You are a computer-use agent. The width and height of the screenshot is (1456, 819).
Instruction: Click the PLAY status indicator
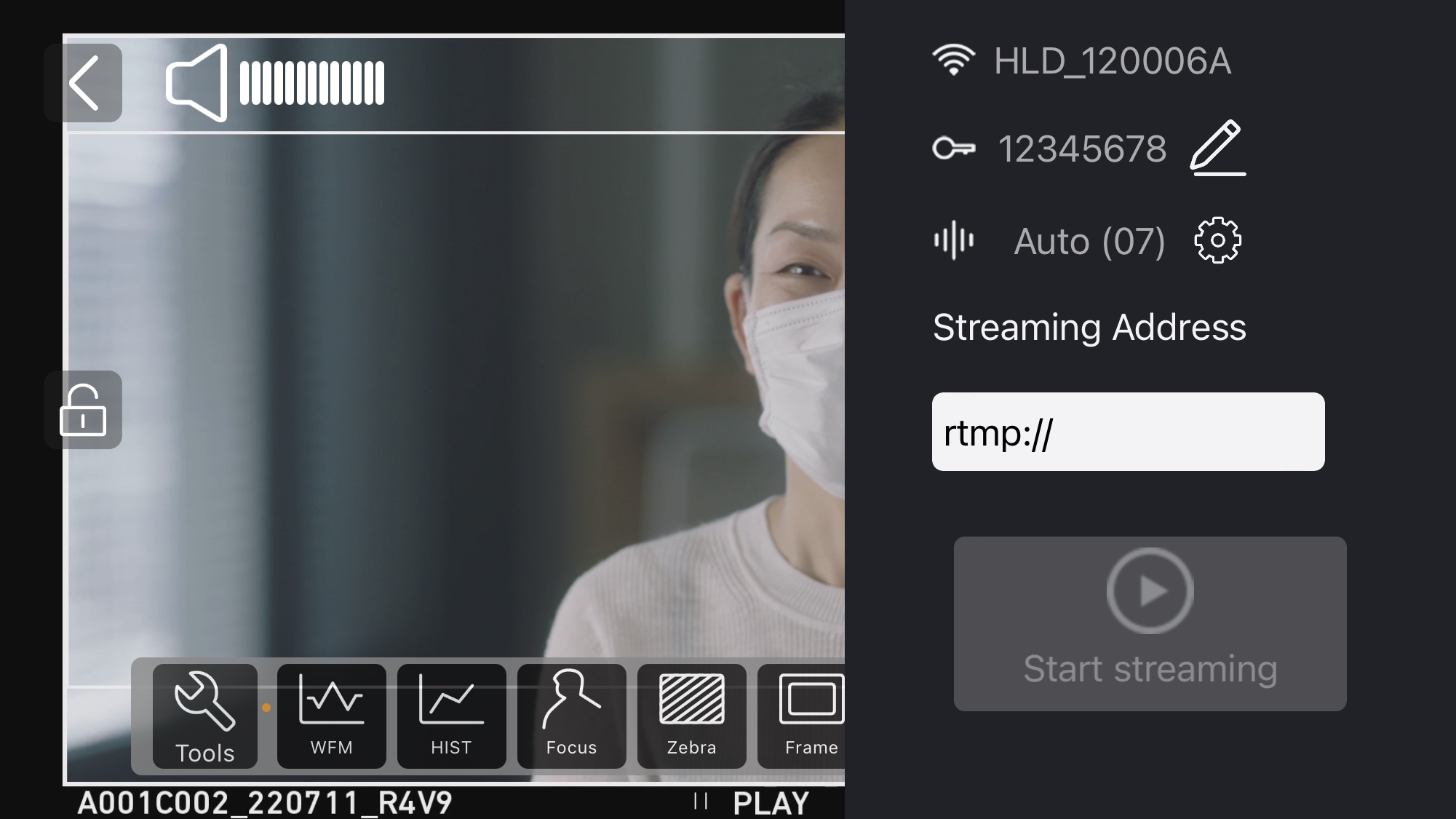coord(770,803)
